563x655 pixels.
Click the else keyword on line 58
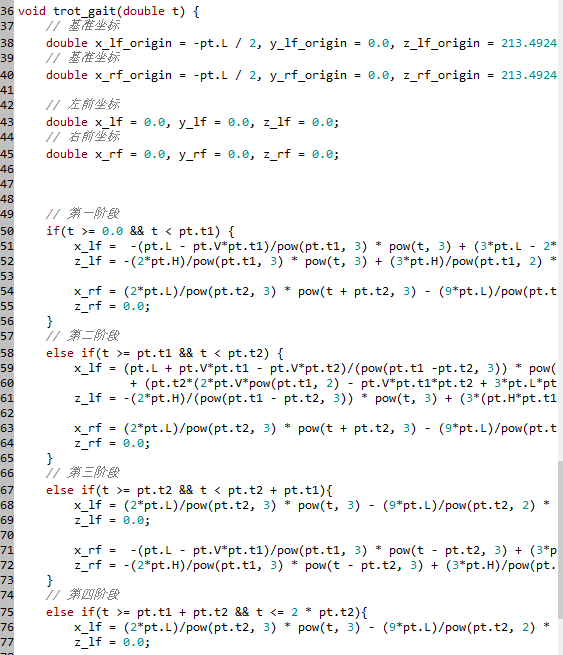point(60,353)
